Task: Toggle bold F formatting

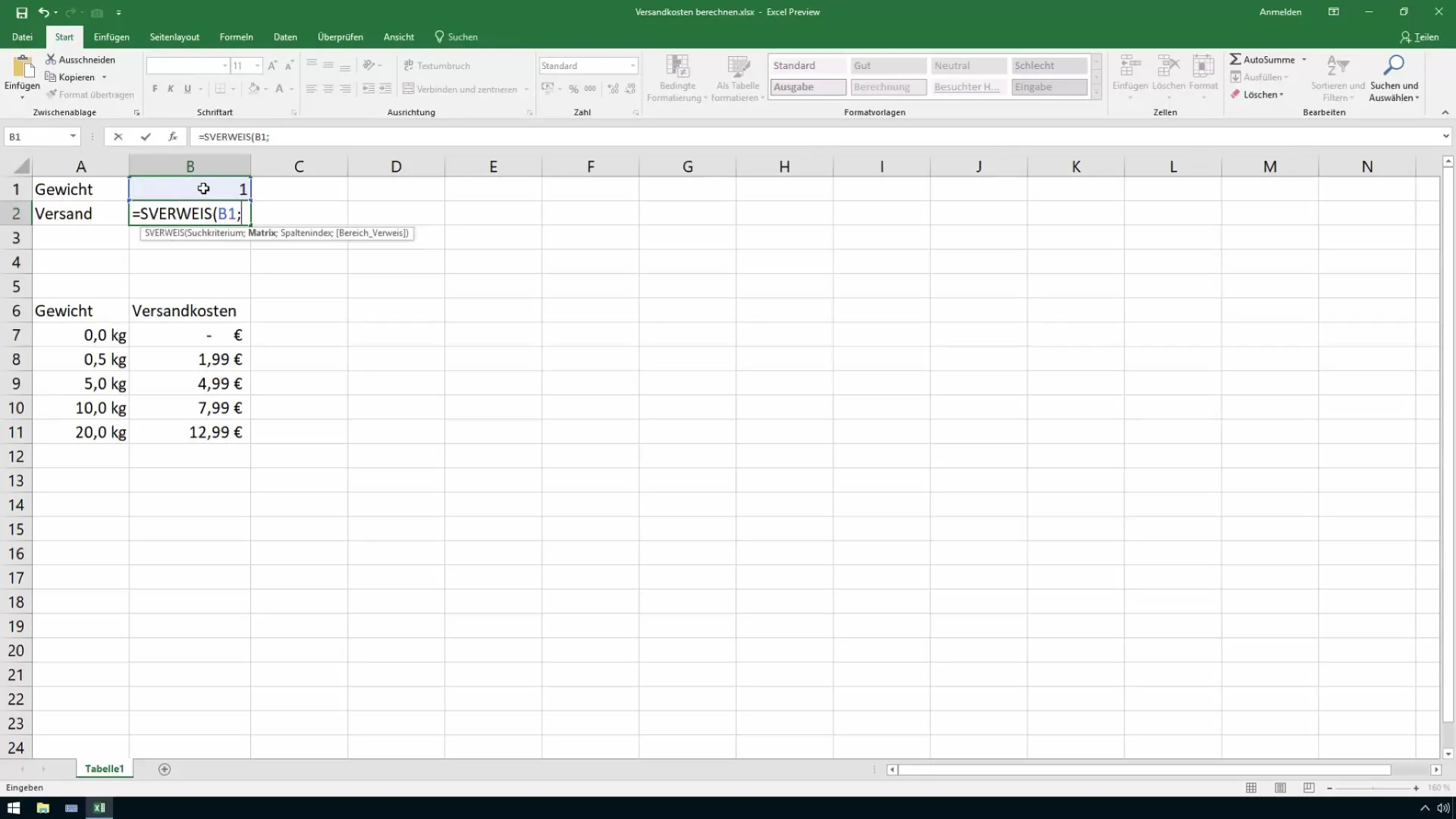Action: pos(155,89)
